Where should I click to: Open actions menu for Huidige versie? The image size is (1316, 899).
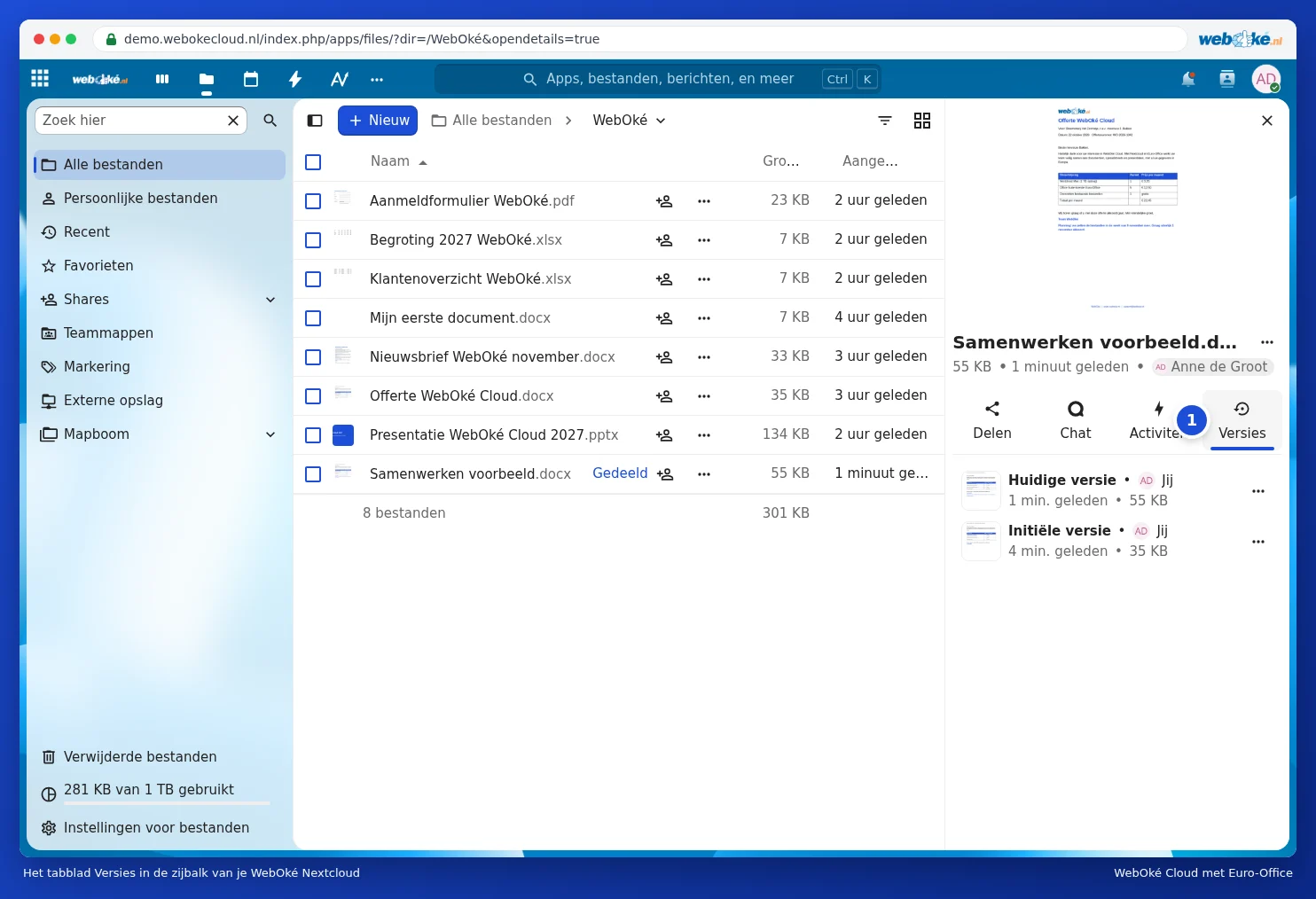[x=1258, y=490]
